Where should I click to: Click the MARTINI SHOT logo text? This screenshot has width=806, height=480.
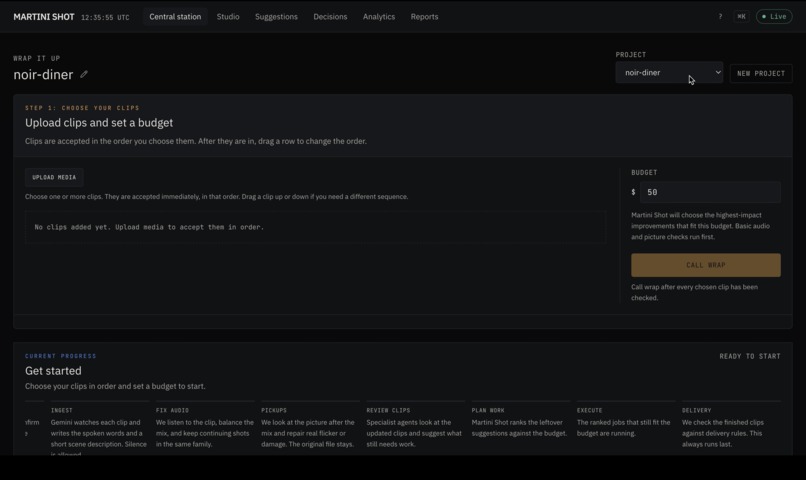[x=44, y=17]
